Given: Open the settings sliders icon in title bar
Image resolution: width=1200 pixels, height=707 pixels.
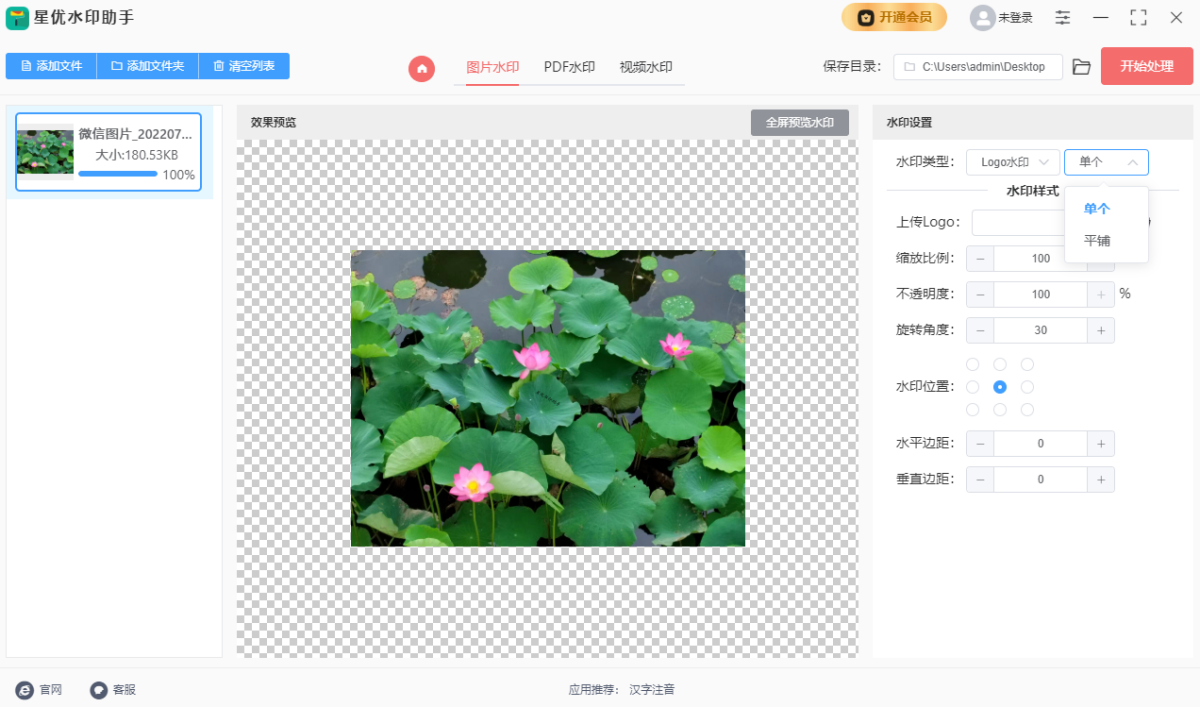Looking at the screenshot, I should [x=1062, y=17].
